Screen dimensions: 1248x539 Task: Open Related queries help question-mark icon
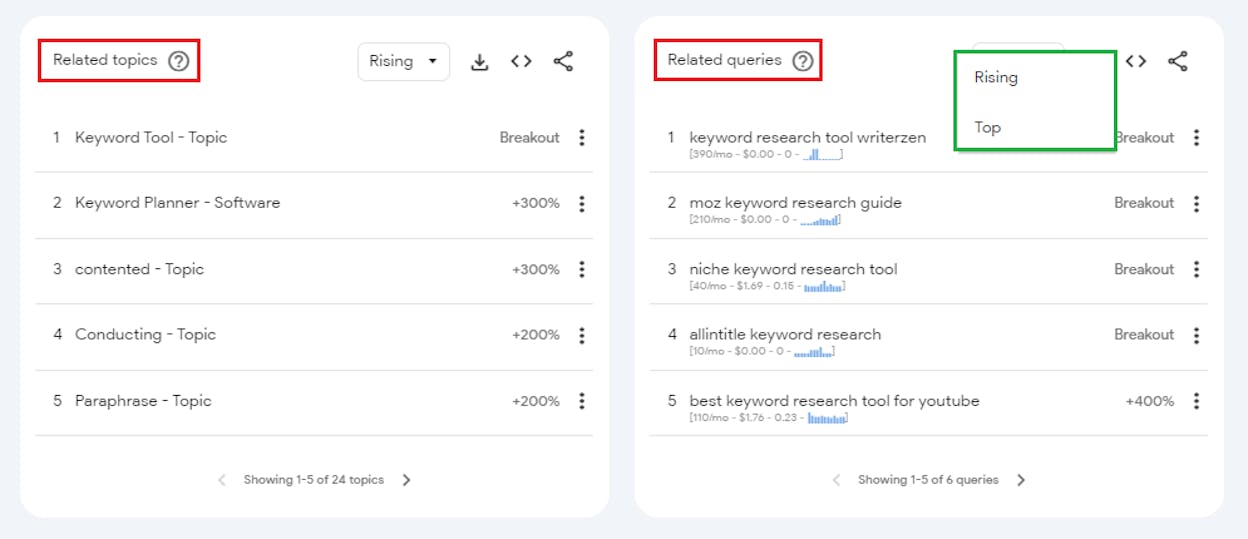pyautogui.click(x=803, y=61)
